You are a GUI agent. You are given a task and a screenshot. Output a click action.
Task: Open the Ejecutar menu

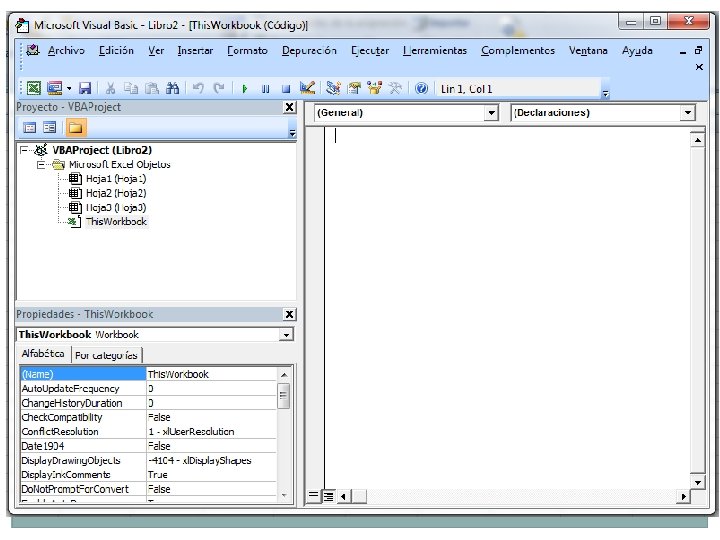coord(370,51)
